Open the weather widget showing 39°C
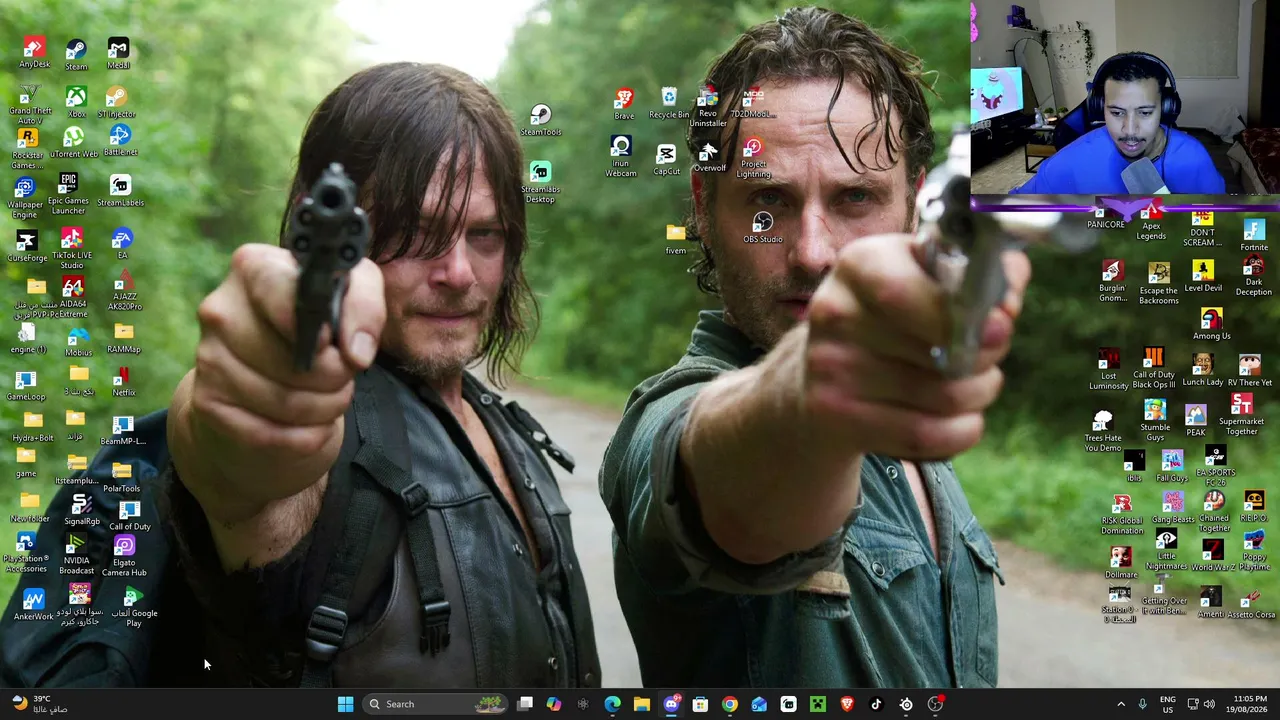Screen dimensions: 1280x720 pos(38,704)
